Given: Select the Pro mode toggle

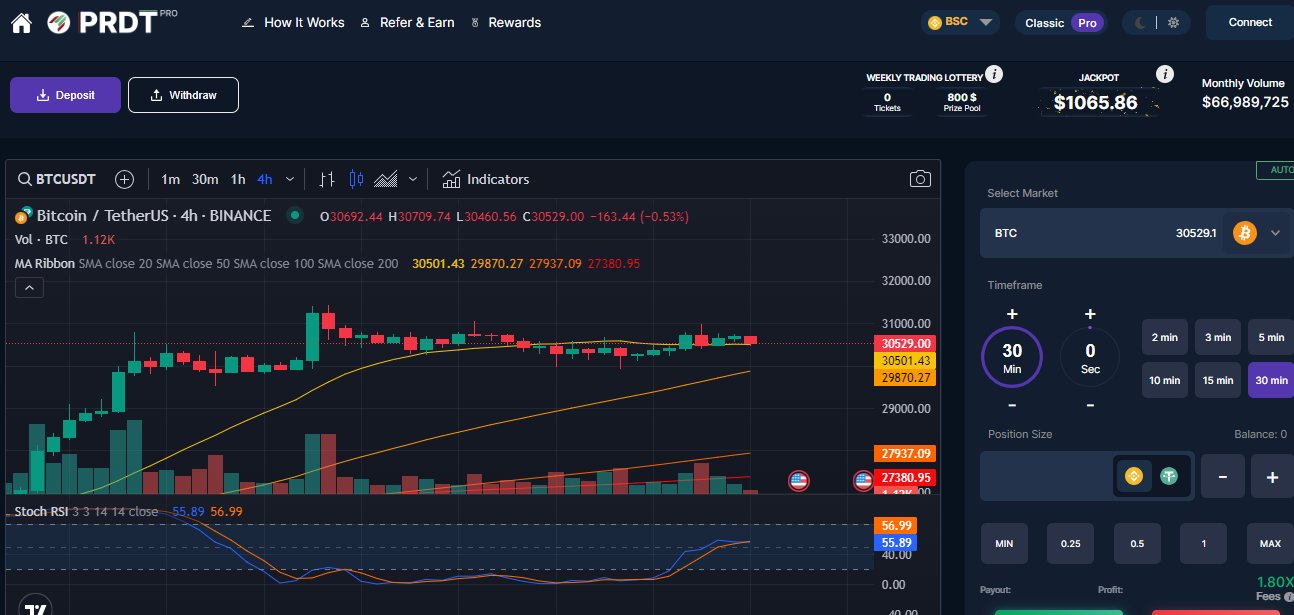Looking at the screenshot, I should 1087,22.
